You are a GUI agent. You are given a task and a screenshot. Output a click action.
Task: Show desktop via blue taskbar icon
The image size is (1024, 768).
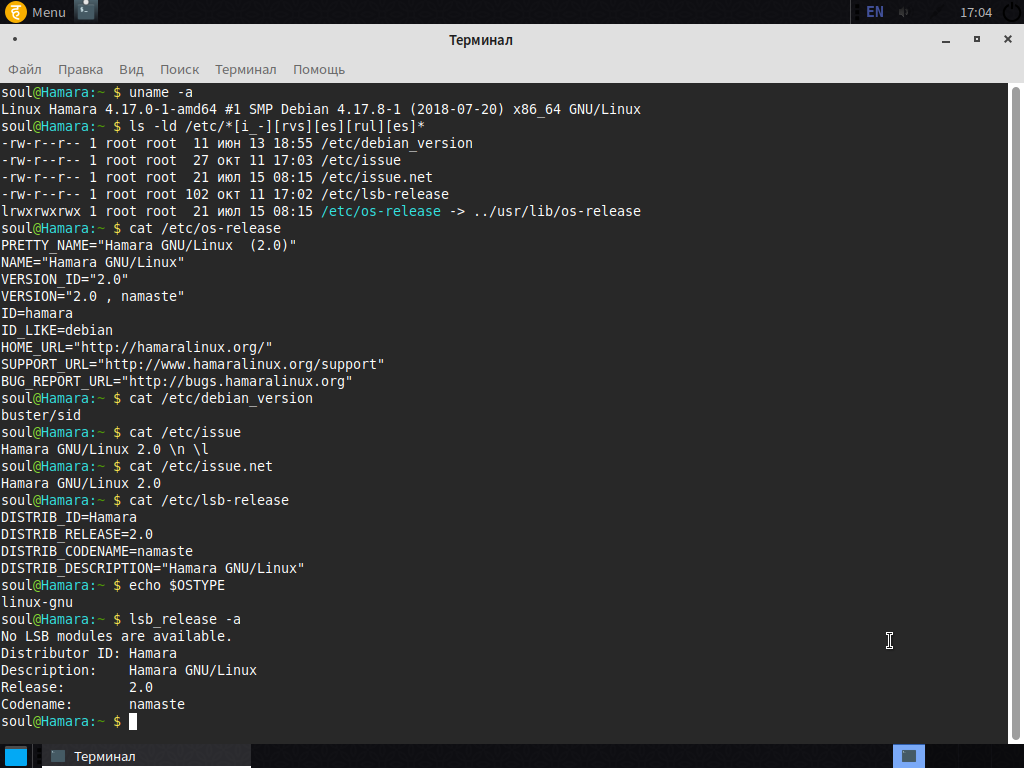16,756
